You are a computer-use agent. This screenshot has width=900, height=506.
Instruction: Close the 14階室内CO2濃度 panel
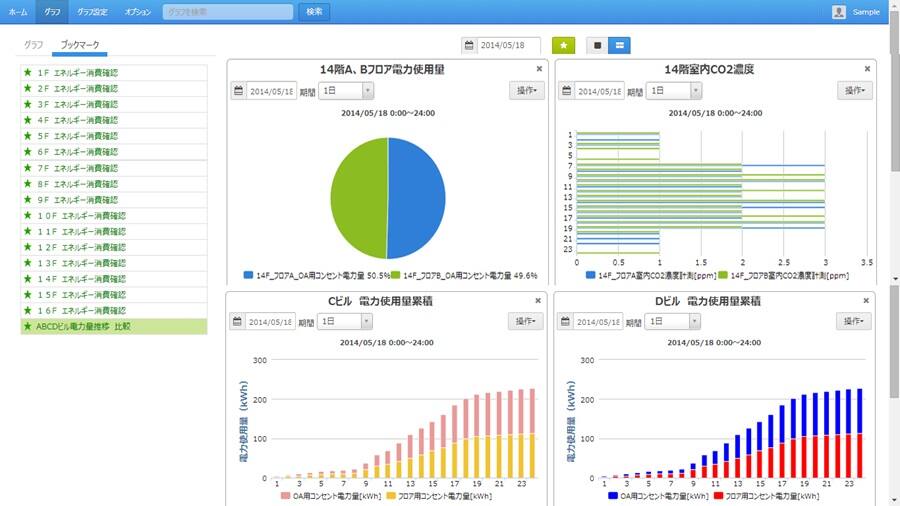pyautogui.click(x=867, y=69)
